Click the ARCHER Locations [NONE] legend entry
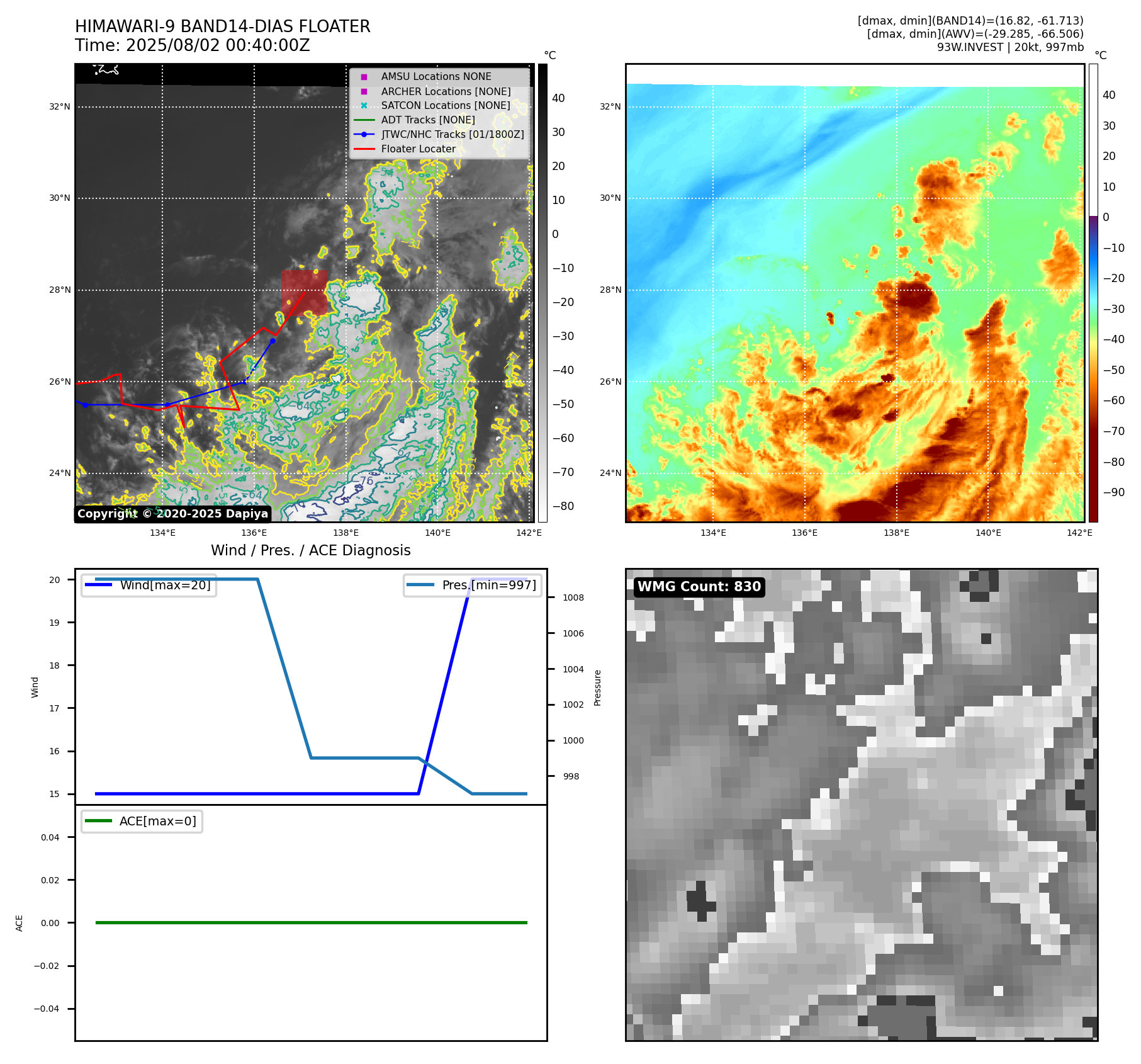1141x1064 pixels. (x=446, y=91)
